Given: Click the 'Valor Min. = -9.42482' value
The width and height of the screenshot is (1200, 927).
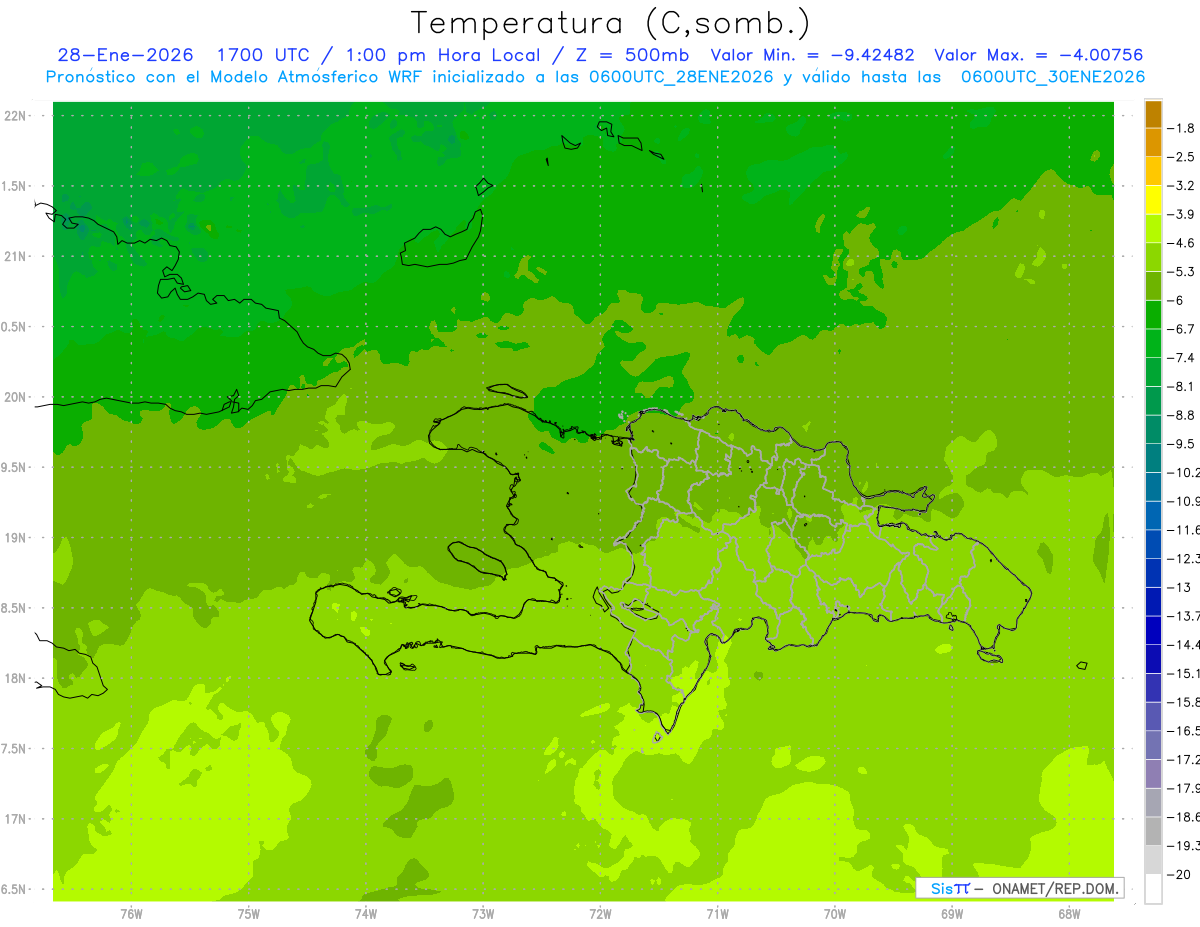Looking at the screenshot, I should (812, 55).
